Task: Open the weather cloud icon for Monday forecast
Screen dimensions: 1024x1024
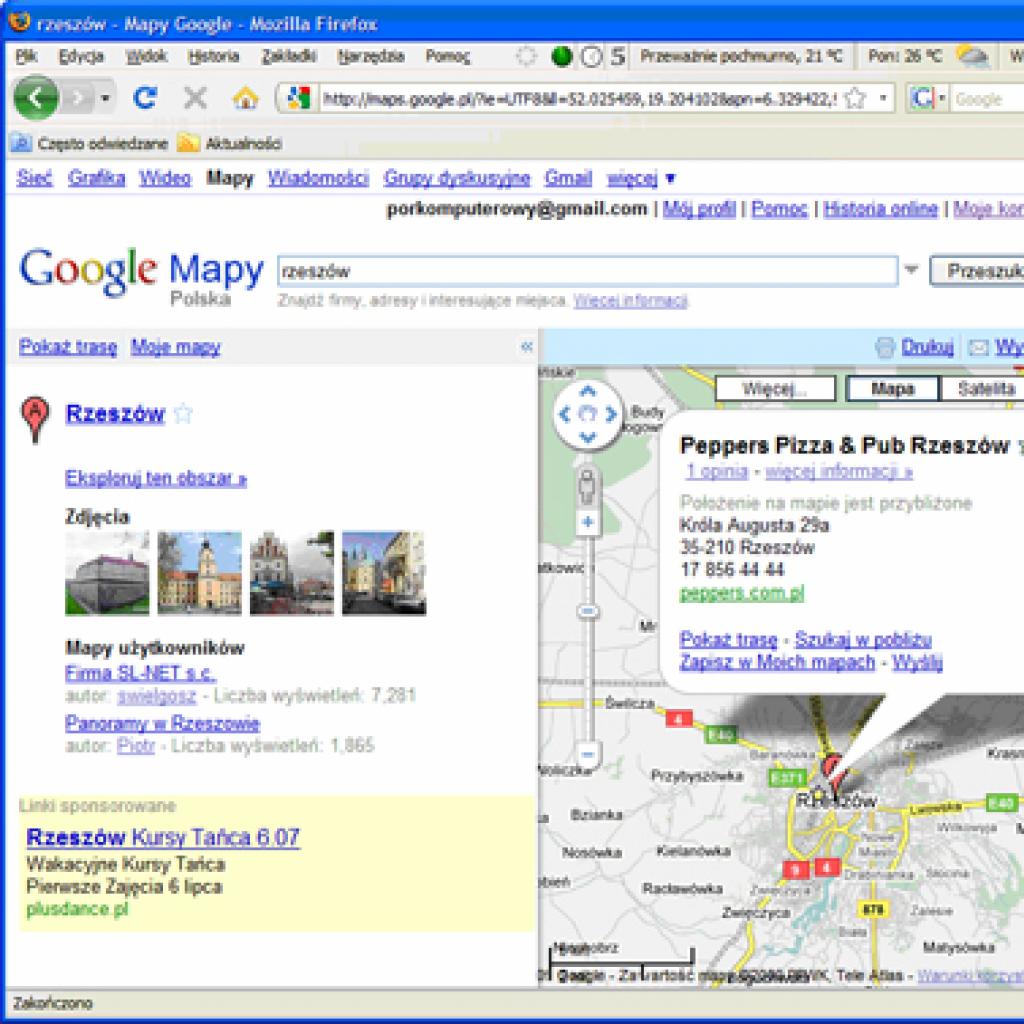Action: click(972, 56)
